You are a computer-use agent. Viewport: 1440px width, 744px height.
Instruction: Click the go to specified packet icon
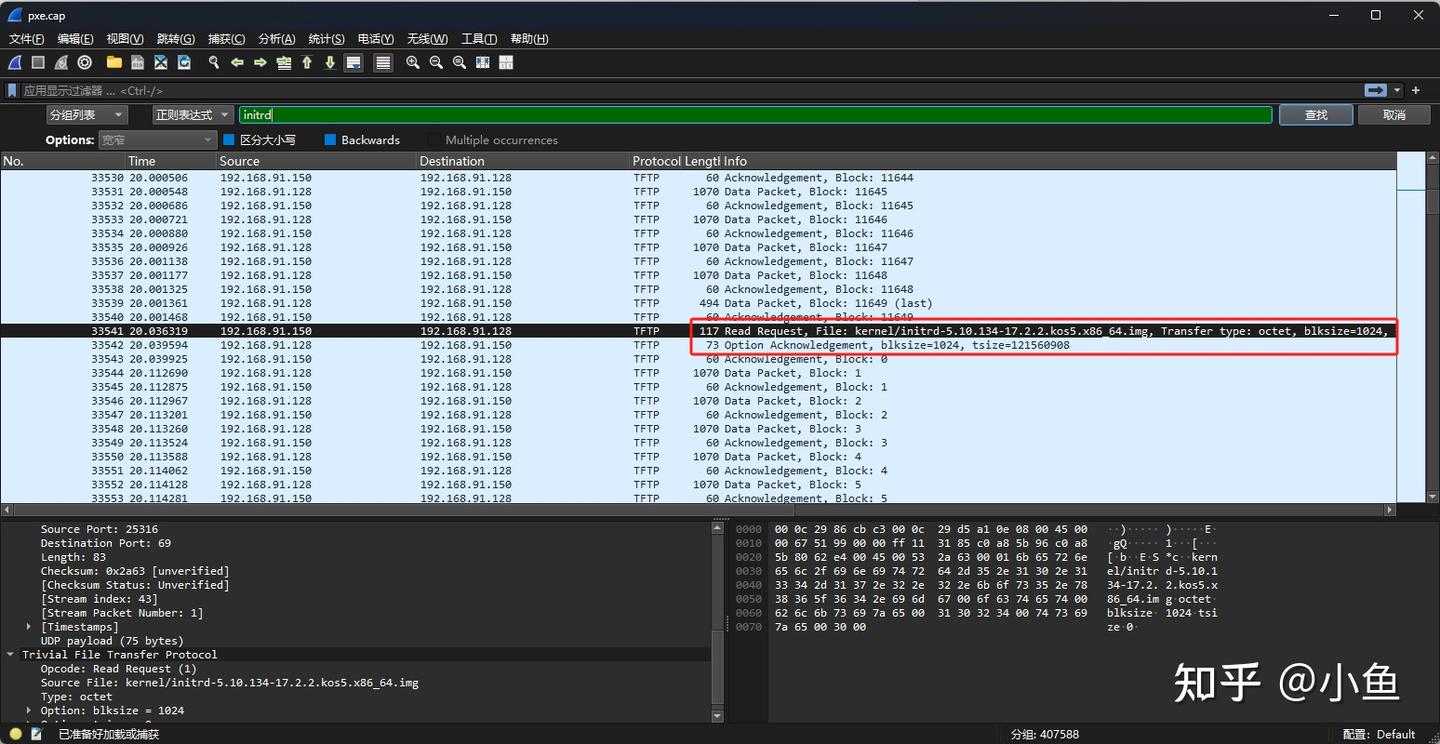tap(284, 63)
